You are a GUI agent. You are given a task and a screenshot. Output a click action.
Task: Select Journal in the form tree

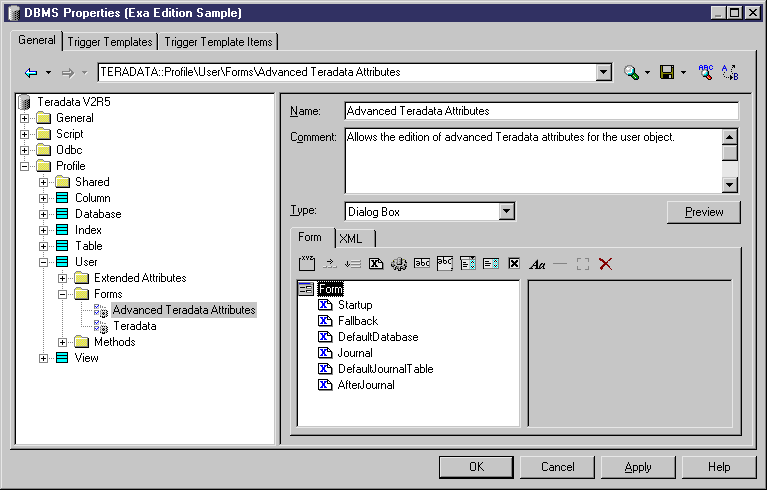pos(355,353)
